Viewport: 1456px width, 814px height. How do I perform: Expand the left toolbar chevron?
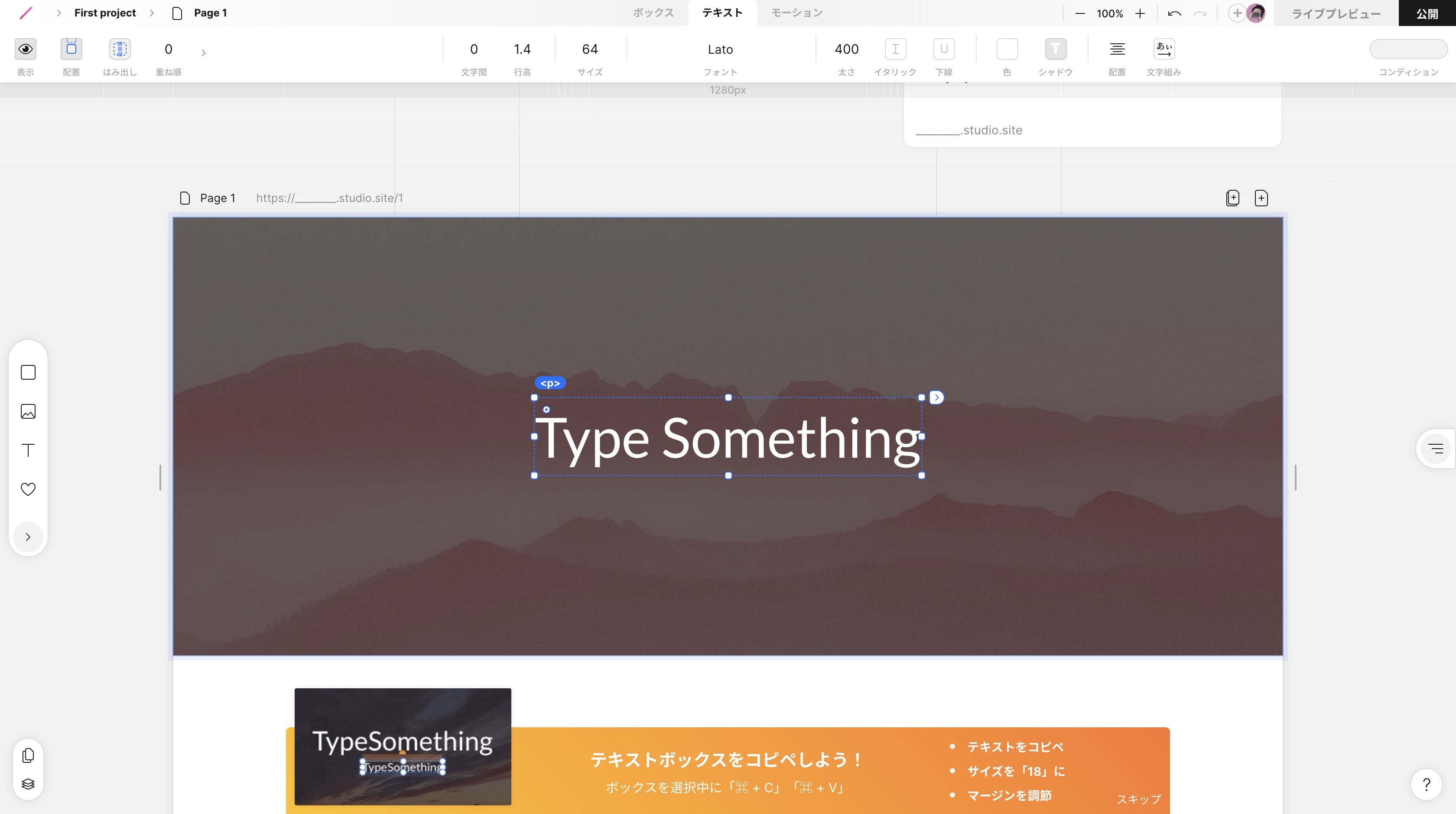pyautogui.click(x=28, y=537)
